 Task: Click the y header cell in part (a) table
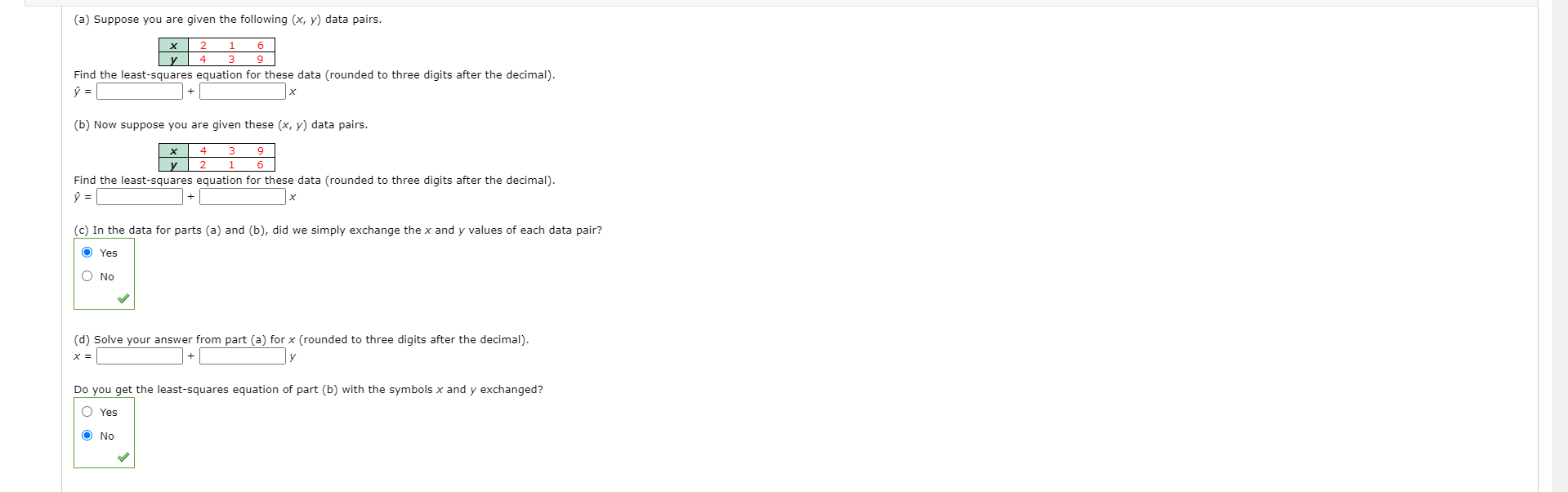174,59
